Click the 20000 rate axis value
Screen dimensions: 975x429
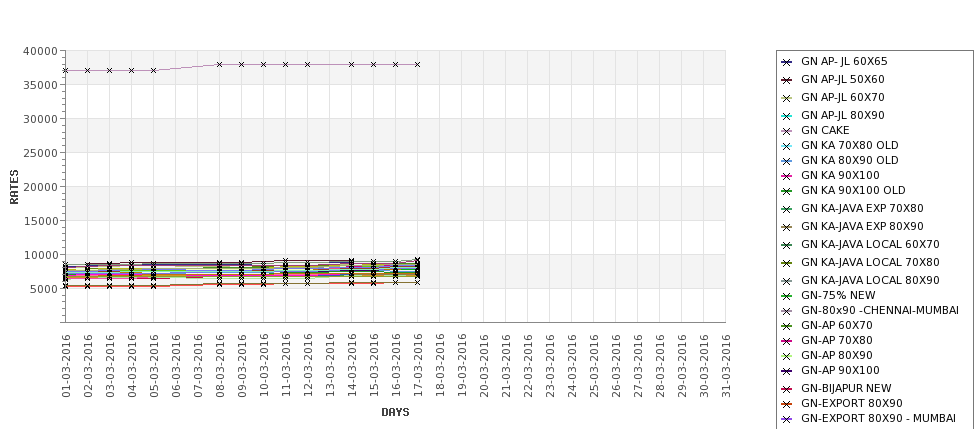(40, 187)
